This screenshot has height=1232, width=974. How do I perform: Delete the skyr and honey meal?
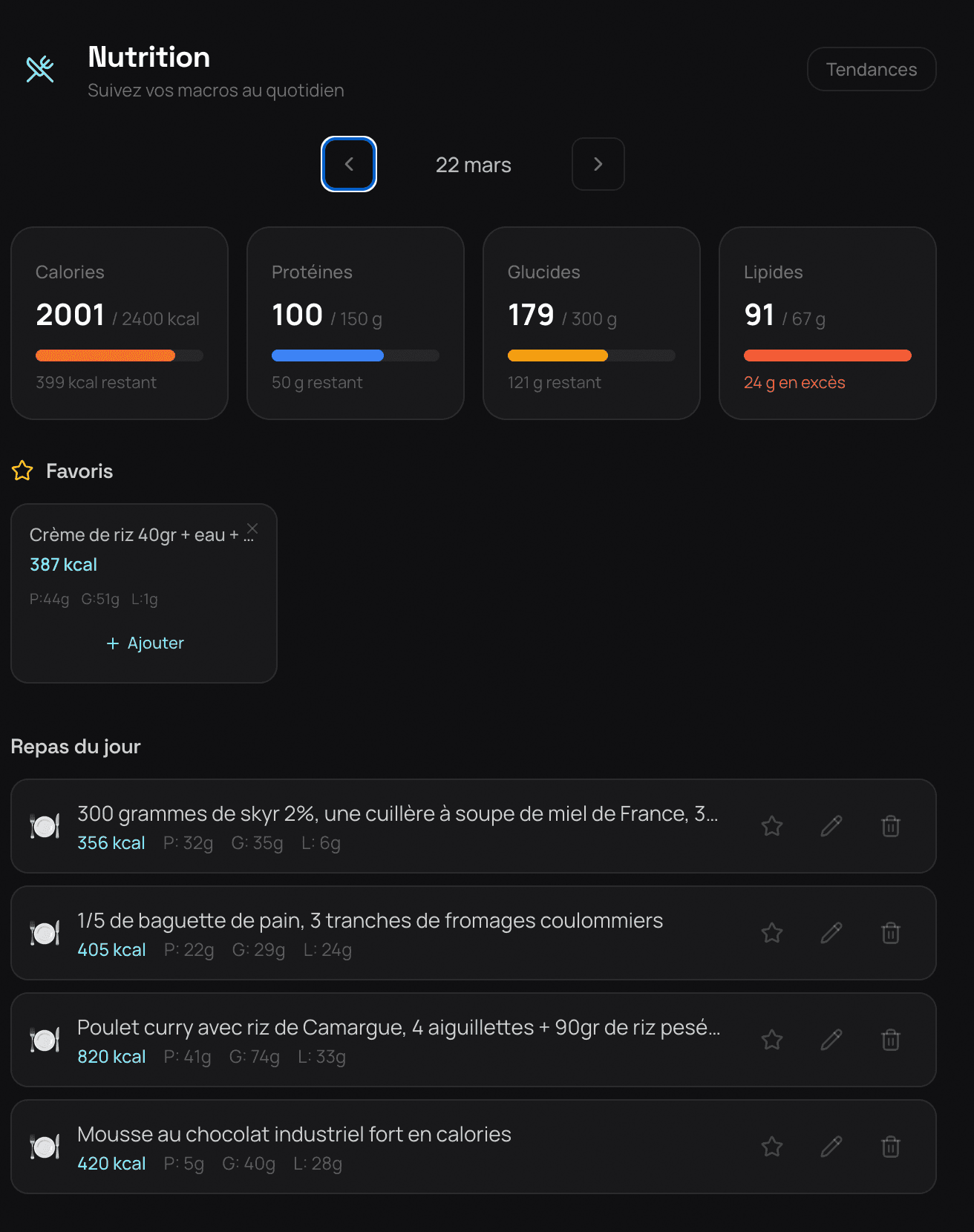891,826
